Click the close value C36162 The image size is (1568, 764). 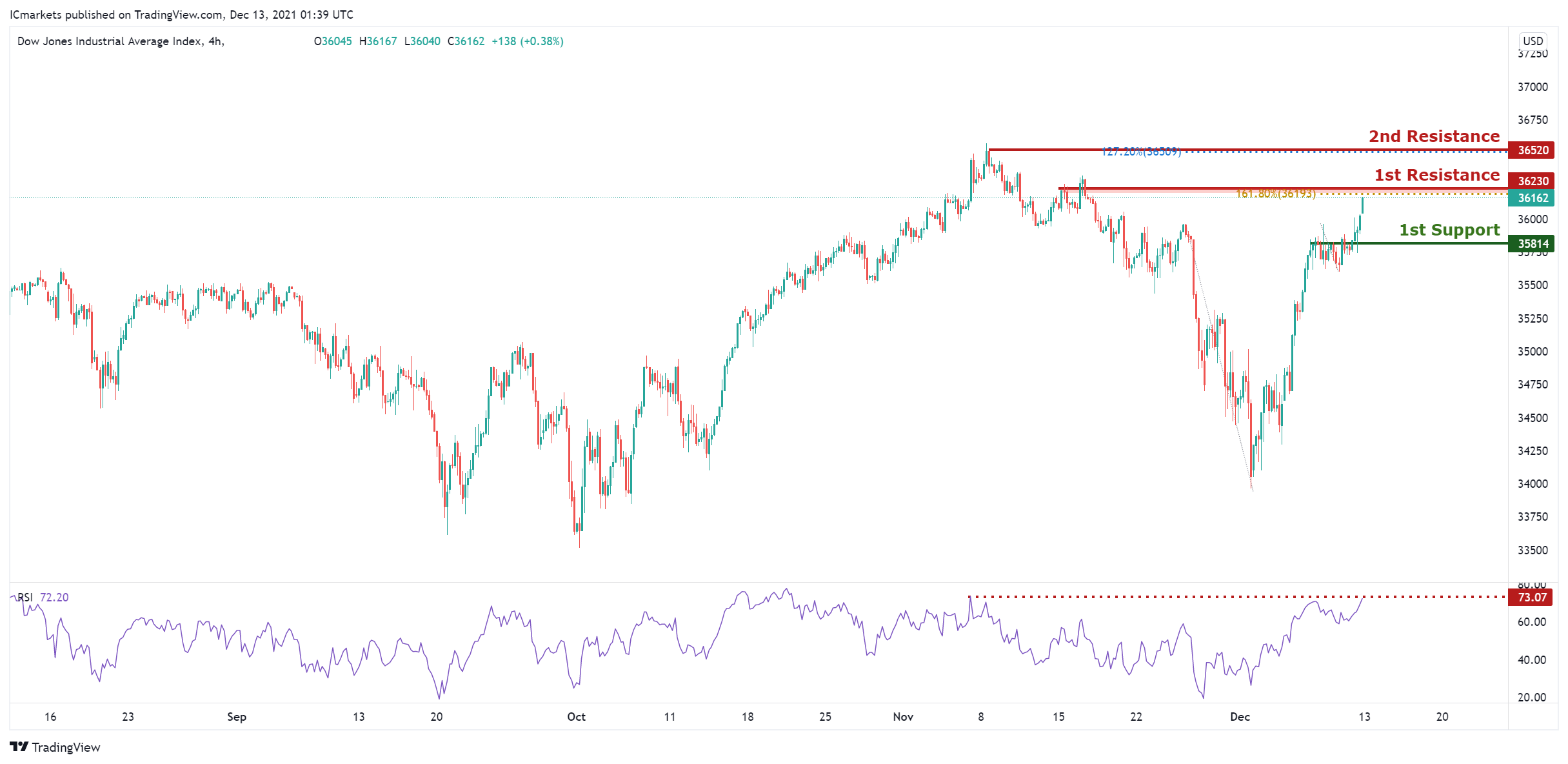point(466,41)
